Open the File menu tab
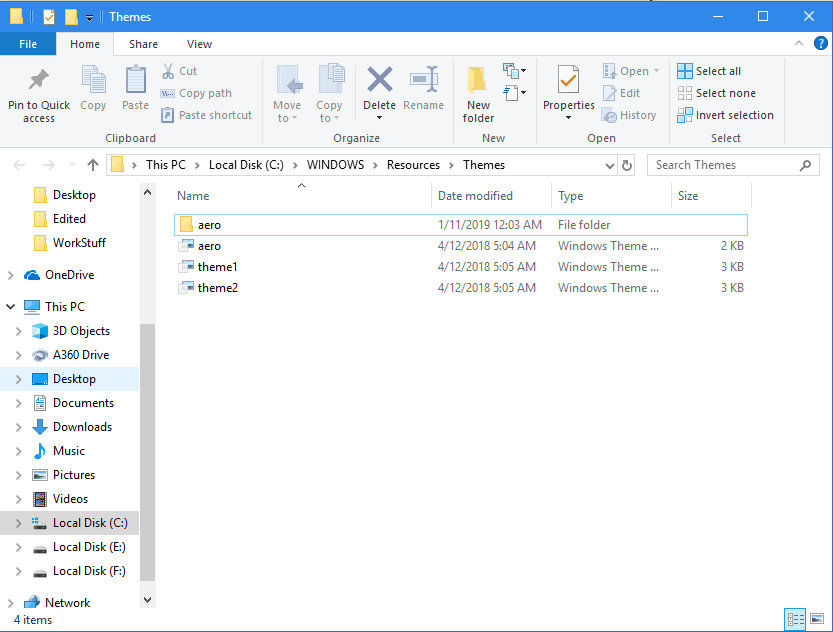 point(28,44)
